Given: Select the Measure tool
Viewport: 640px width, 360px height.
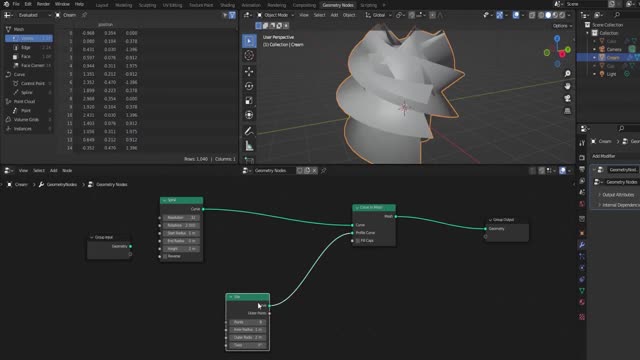Looking at the screenshot, I should pos(249,145).
